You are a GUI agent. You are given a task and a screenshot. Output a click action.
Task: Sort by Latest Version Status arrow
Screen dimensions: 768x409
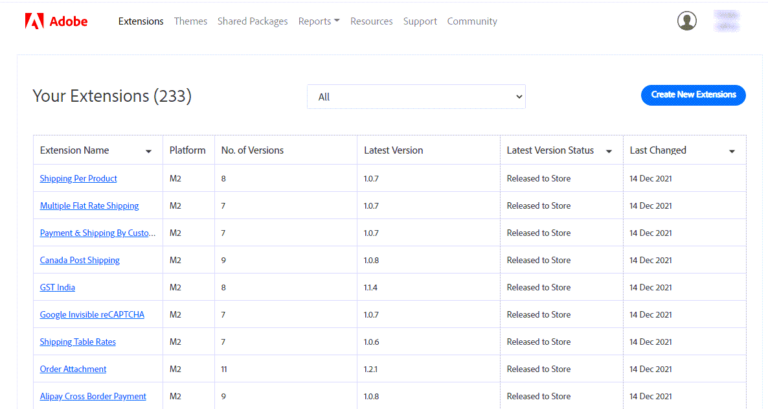[x=609, y=151]
